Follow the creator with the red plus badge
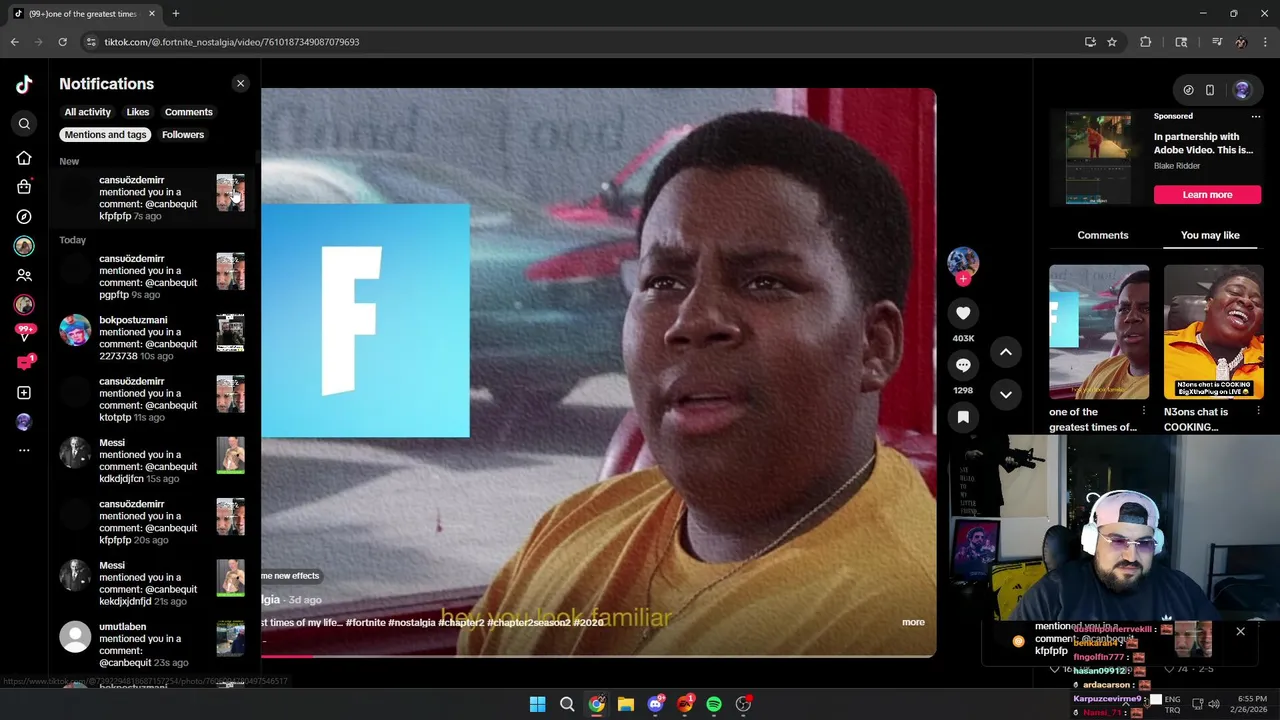 coord(963,279)
